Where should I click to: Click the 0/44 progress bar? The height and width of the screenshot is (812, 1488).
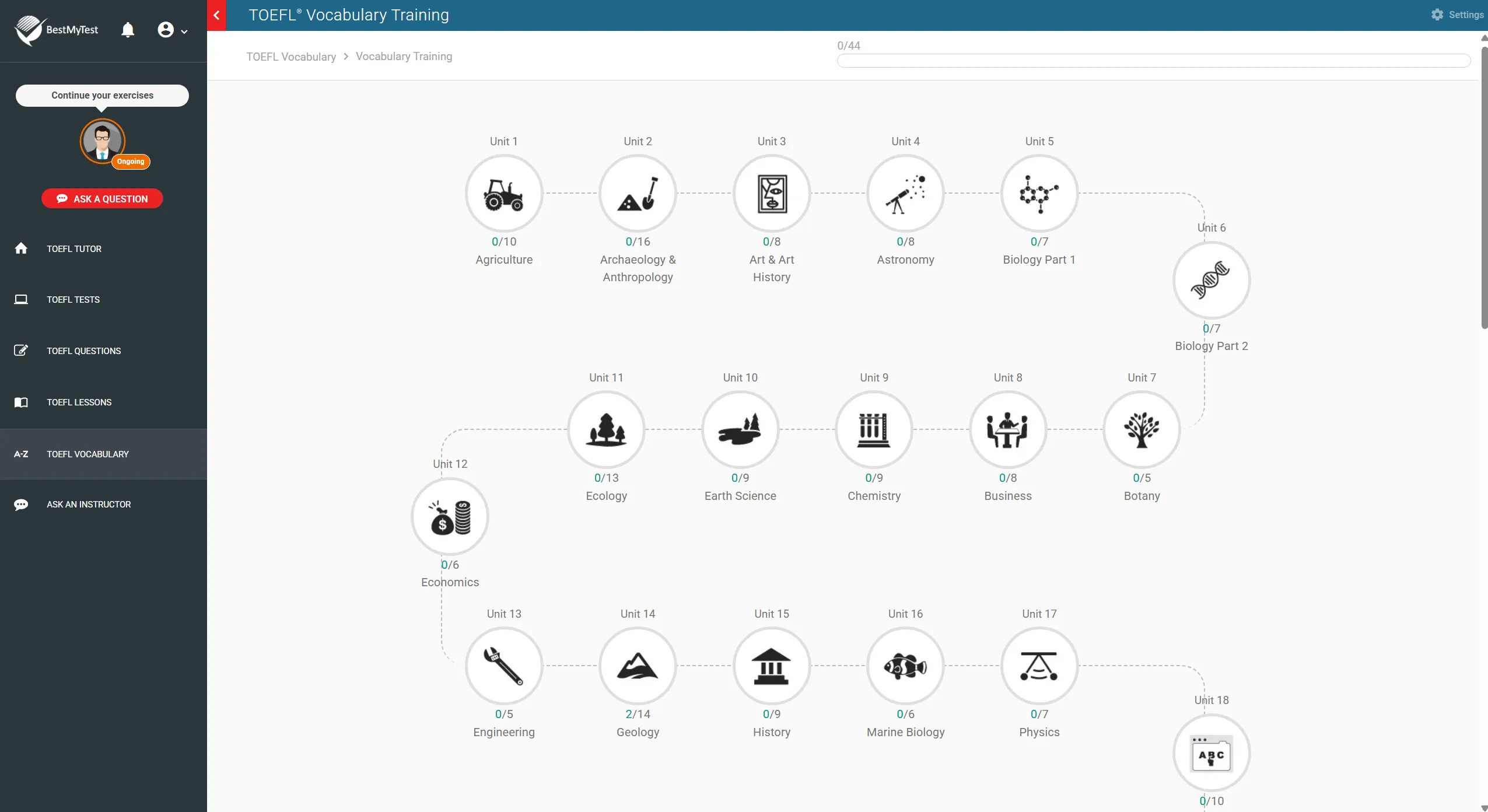pyautogui.click(x=1153, y=61)
